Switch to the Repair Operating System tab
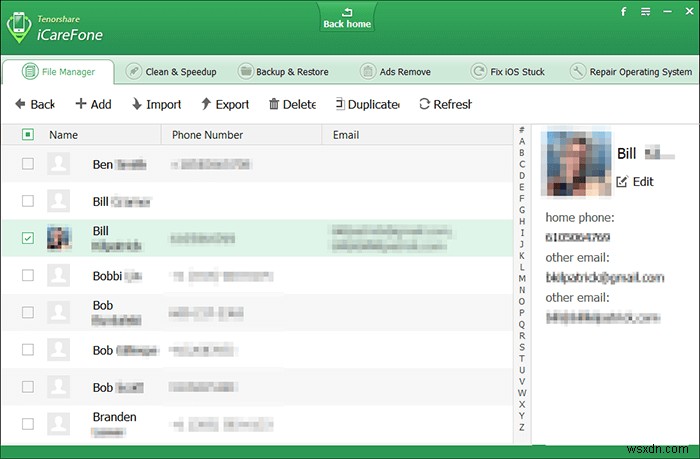The image size is (700, 459). 631,71
